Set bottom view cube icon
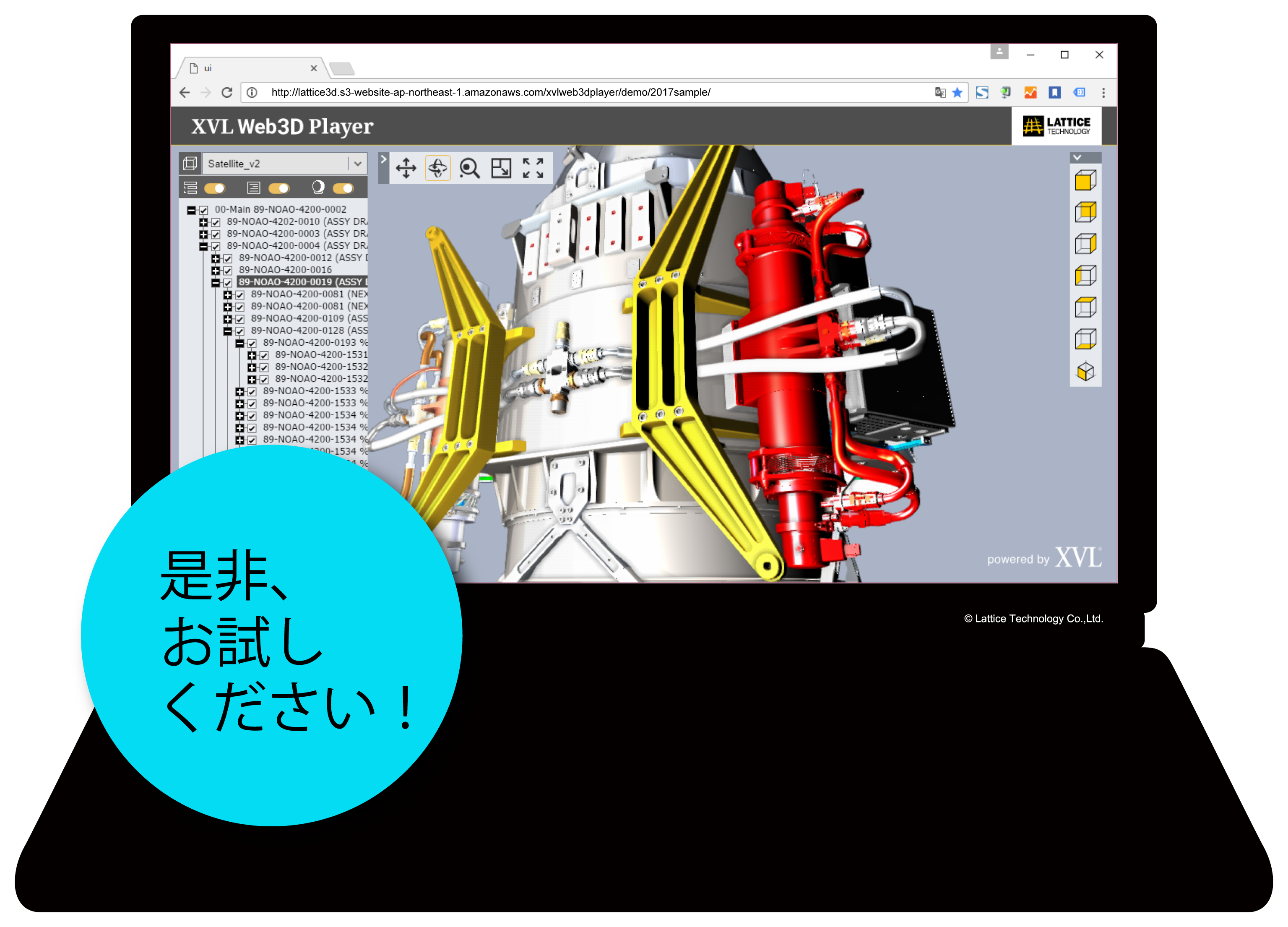The height and width of the screenshot is (927, 1288). tap(1085, 340)
